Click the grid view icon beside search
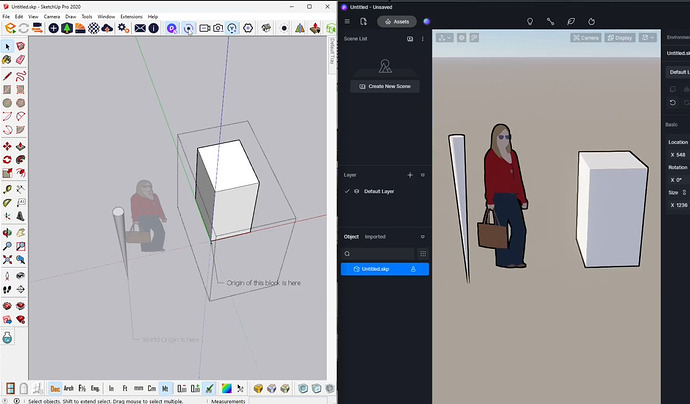The image size is (690, 404). (x=423, y=253)
